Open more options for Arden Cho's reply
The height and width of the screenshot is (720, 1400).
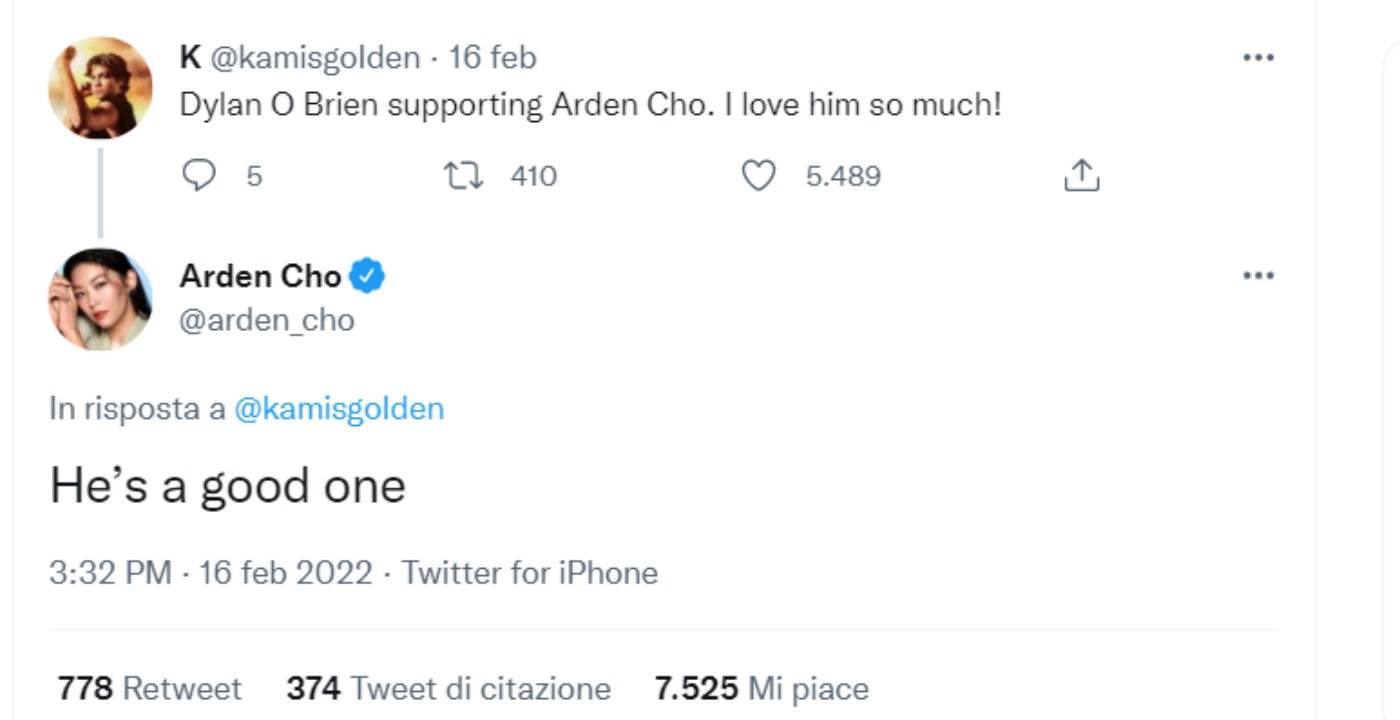1260,274
